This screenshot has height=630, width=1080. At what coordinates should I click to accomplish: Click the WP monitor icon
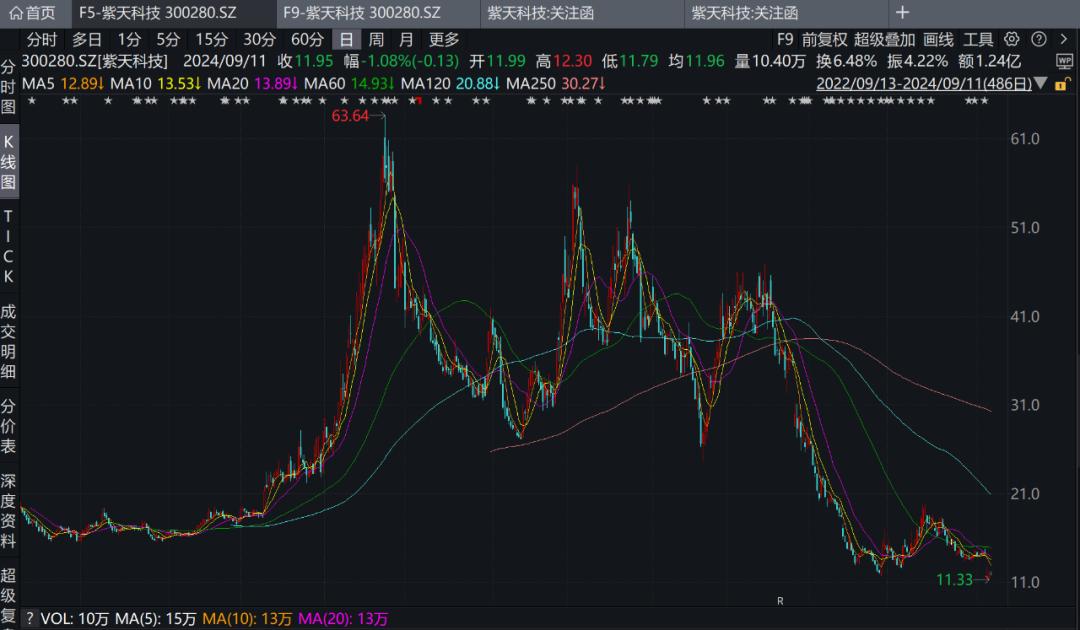[x=1064, y=61]
